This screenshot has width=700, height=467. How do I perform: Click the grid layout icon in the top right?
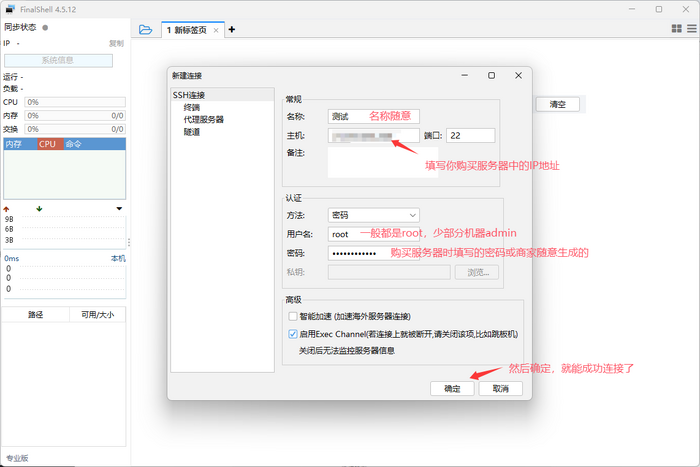point(676,29)
